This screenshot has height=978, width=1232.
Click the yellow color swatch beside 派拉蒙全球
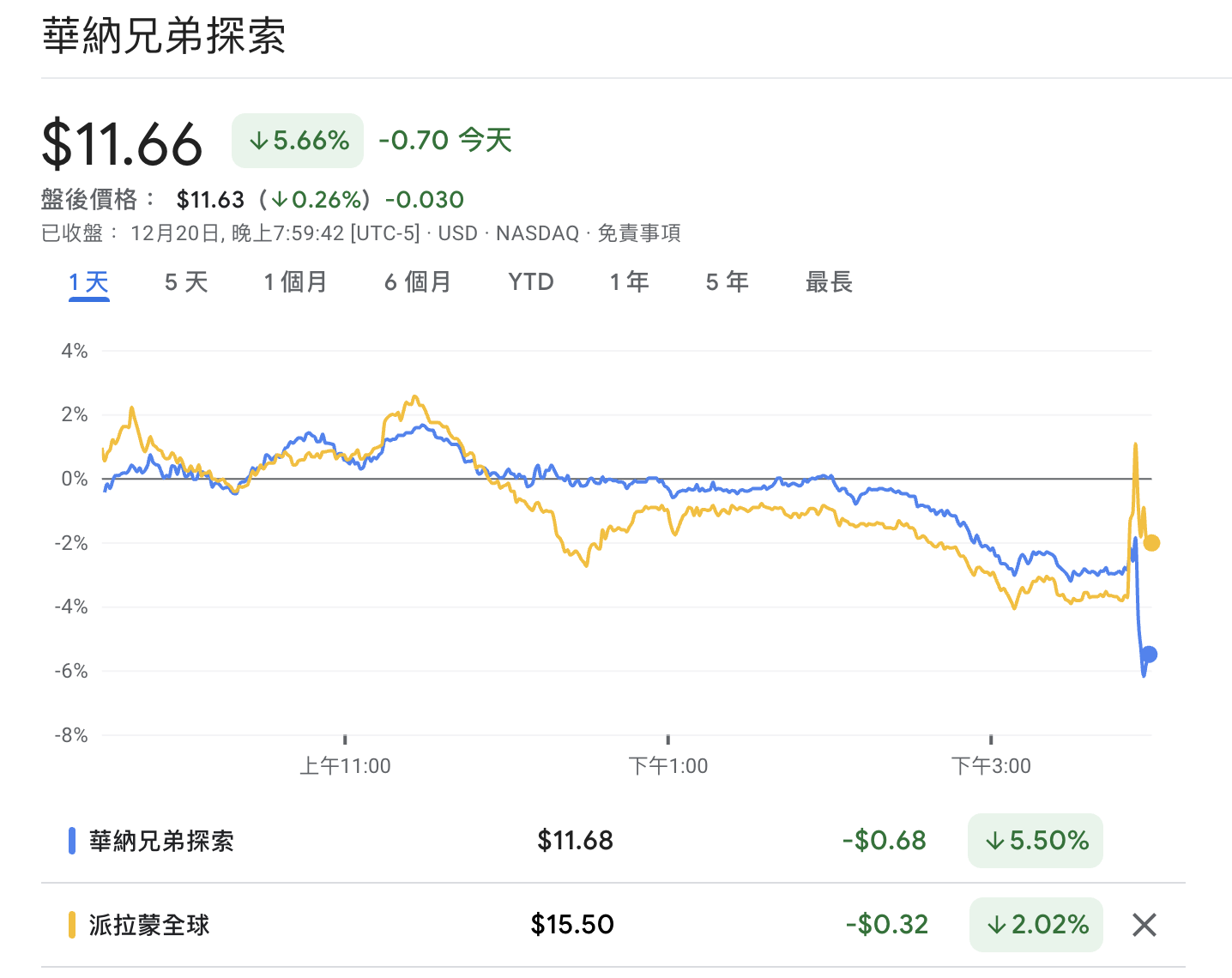coord(72,925)
